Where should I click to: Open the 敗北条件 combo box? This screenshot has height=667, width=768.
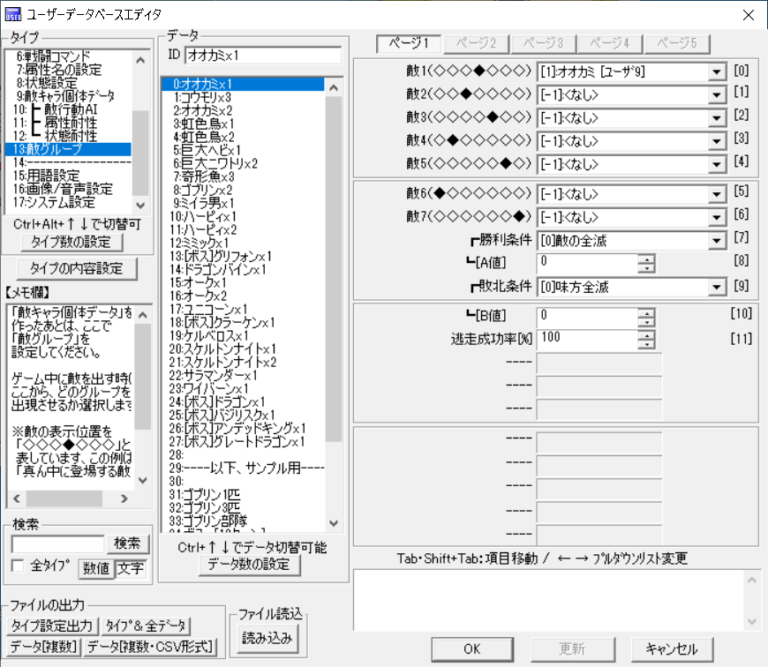[x=716, y=288]
